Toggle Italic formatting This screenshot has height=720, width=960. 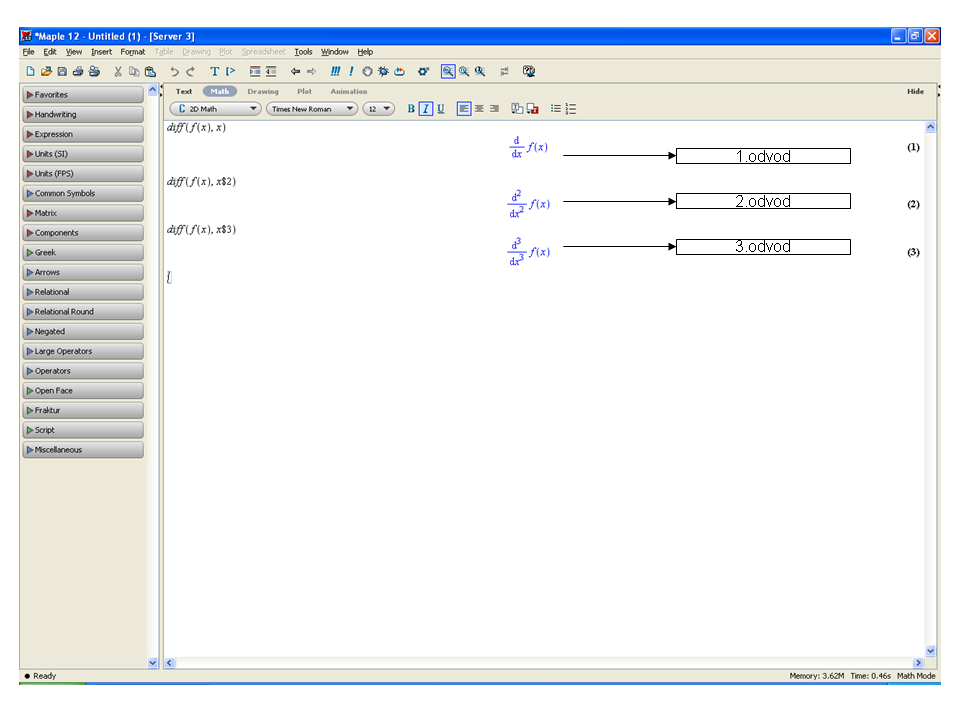click(x=426, y=109)
